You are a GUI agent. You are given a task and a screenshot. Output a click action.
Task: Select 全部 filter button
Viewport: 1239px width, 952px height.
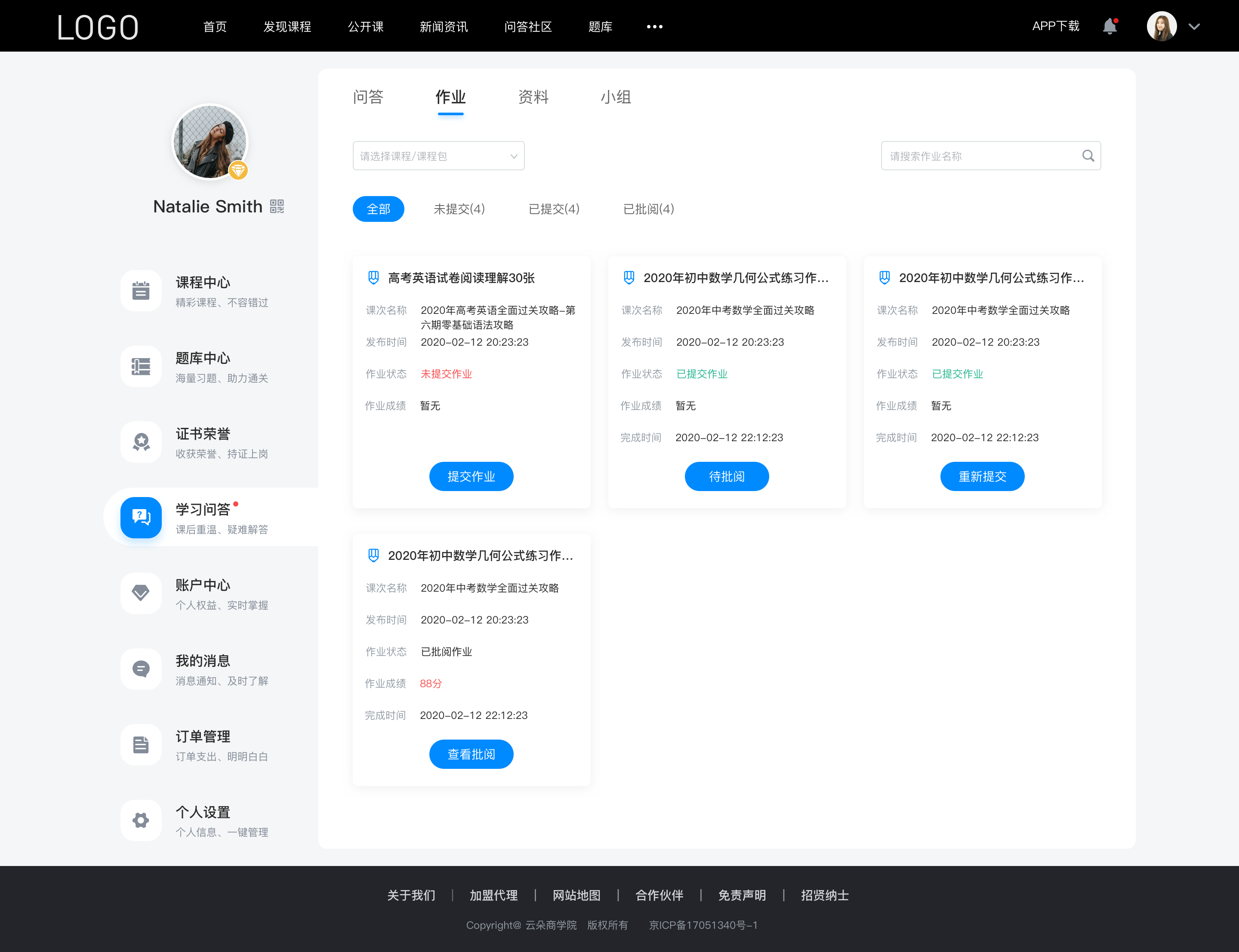point(378,209)
